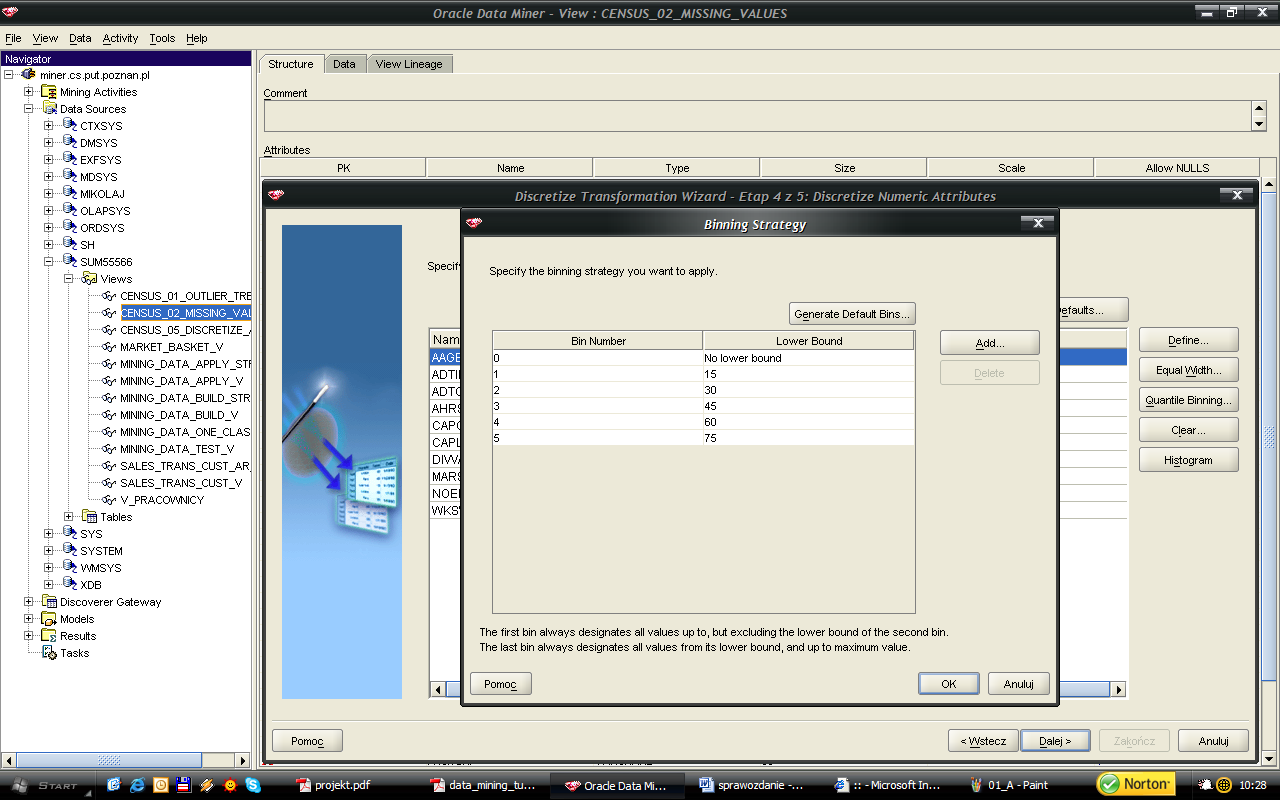
Task: Click the Discoverer Gateway folder icon
Action: (49, 602)
